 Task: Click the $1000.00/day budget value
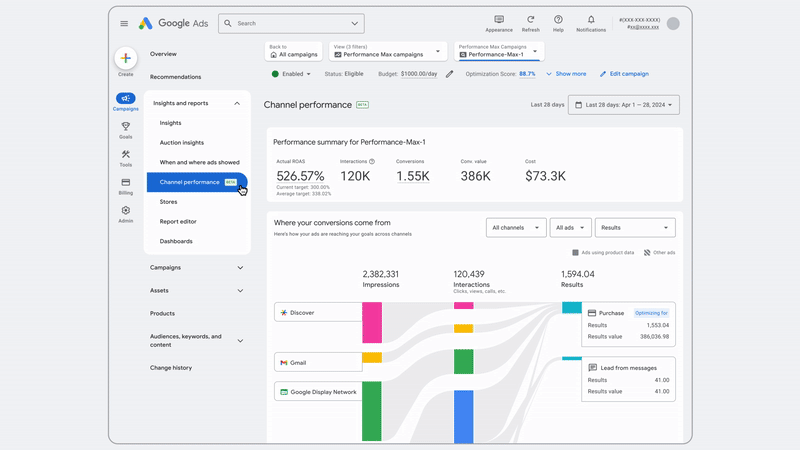pos(419,74)
